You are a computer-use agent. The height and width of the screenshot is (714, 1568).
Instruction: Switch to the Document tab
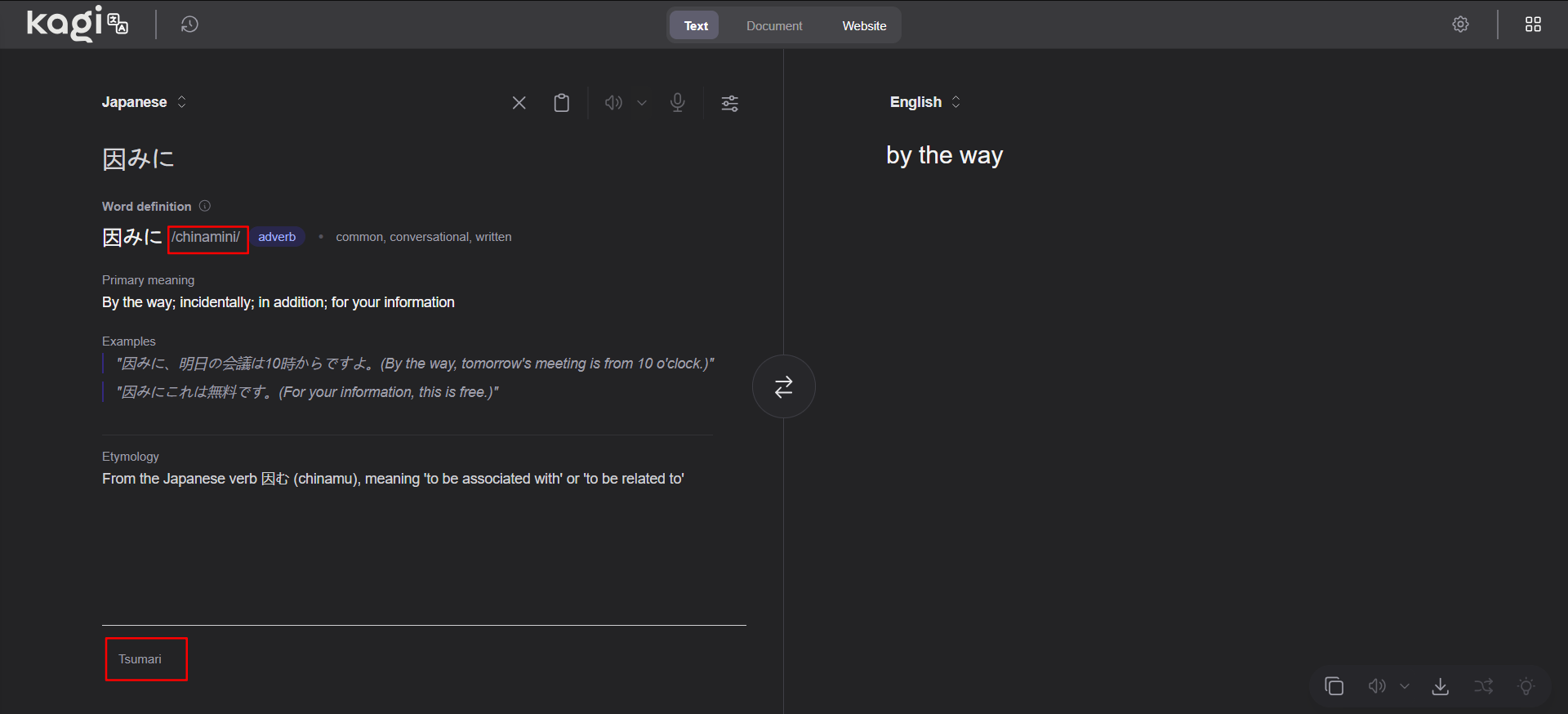(773, 26)
